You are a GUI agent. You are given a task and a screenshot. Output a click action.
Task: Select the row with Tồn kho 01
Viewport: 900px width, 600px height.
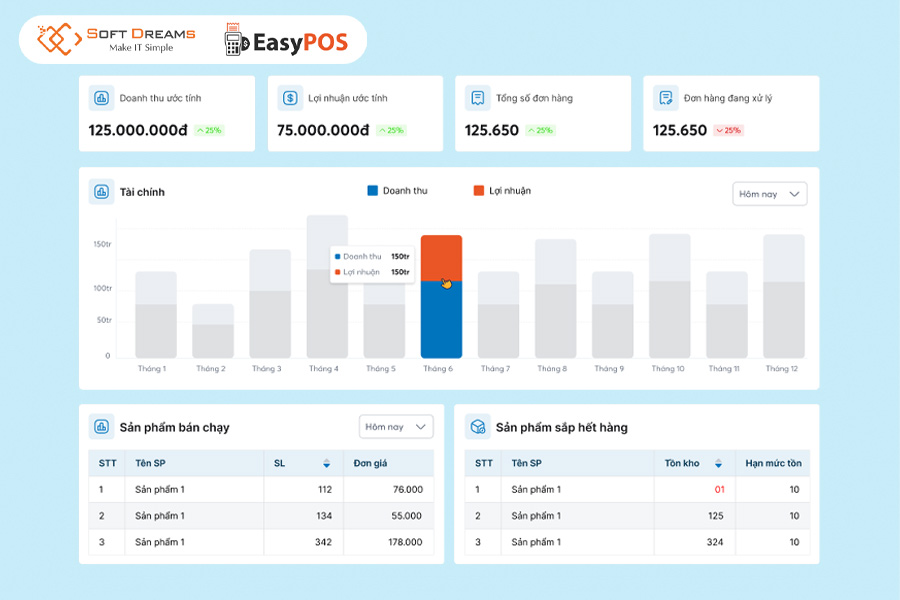point(637,489)
